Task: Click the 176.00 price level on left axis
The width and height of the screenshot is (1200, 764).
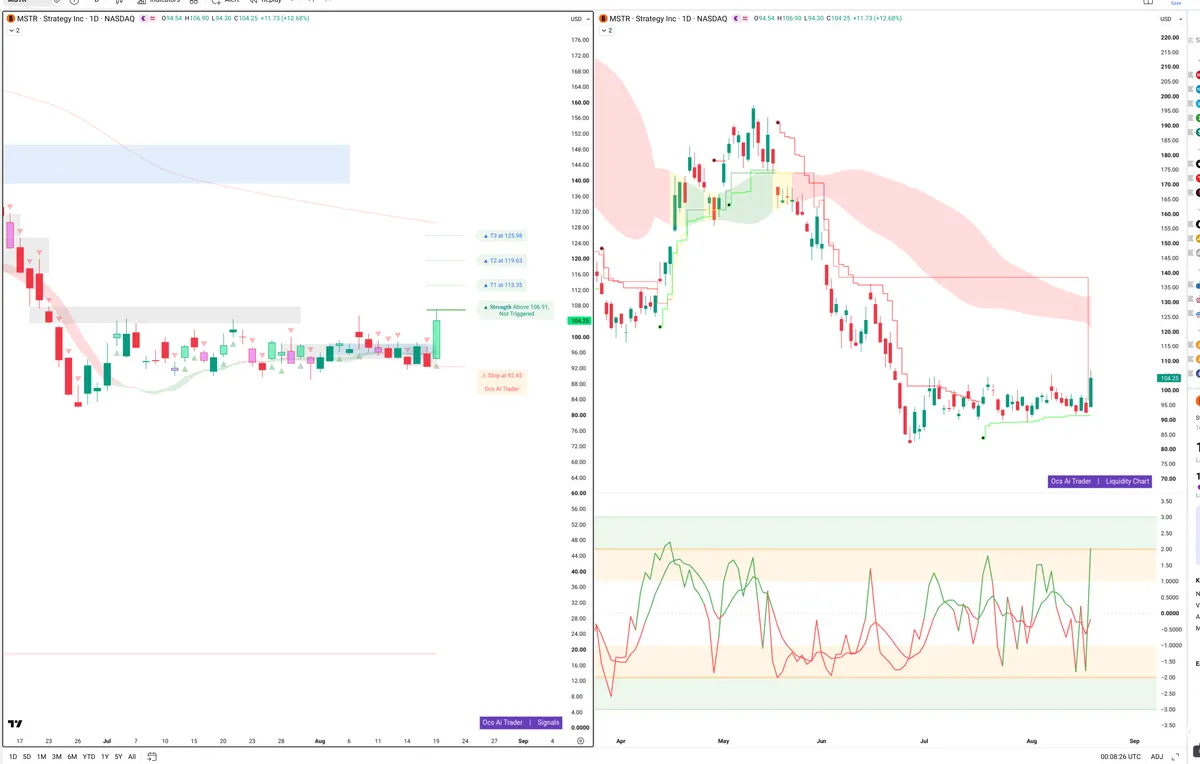Action: tap(579, 40)
